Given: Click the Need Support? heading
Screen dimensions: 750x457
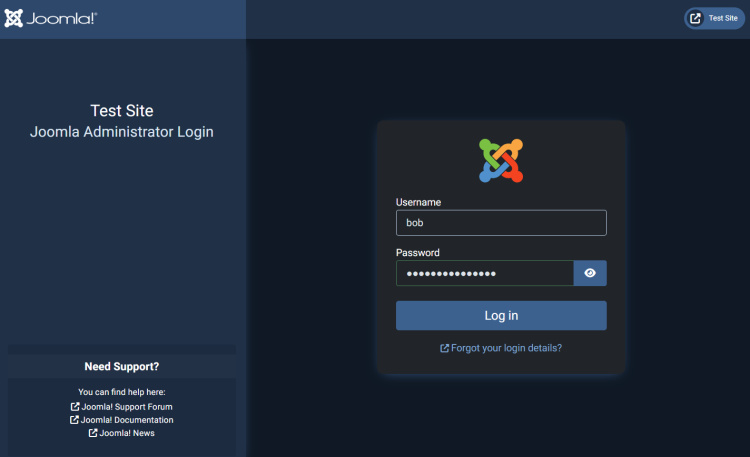Looking at the screenshot, I should (122, 366).
